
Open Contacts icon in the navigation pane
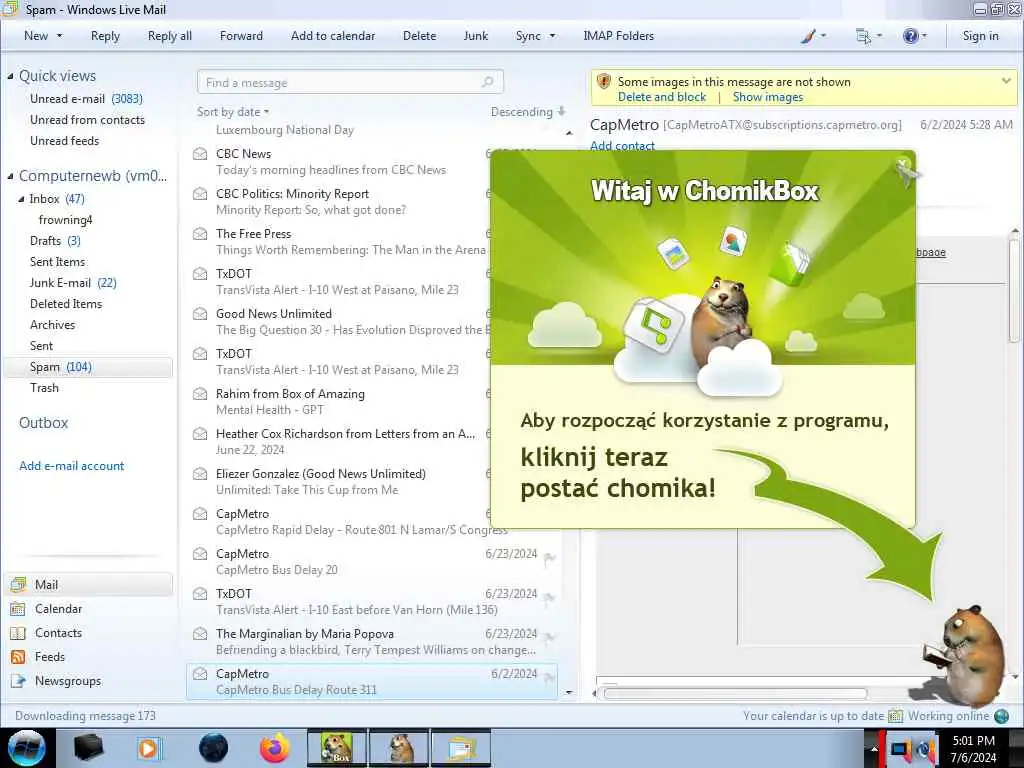click(x=18, y=633)
